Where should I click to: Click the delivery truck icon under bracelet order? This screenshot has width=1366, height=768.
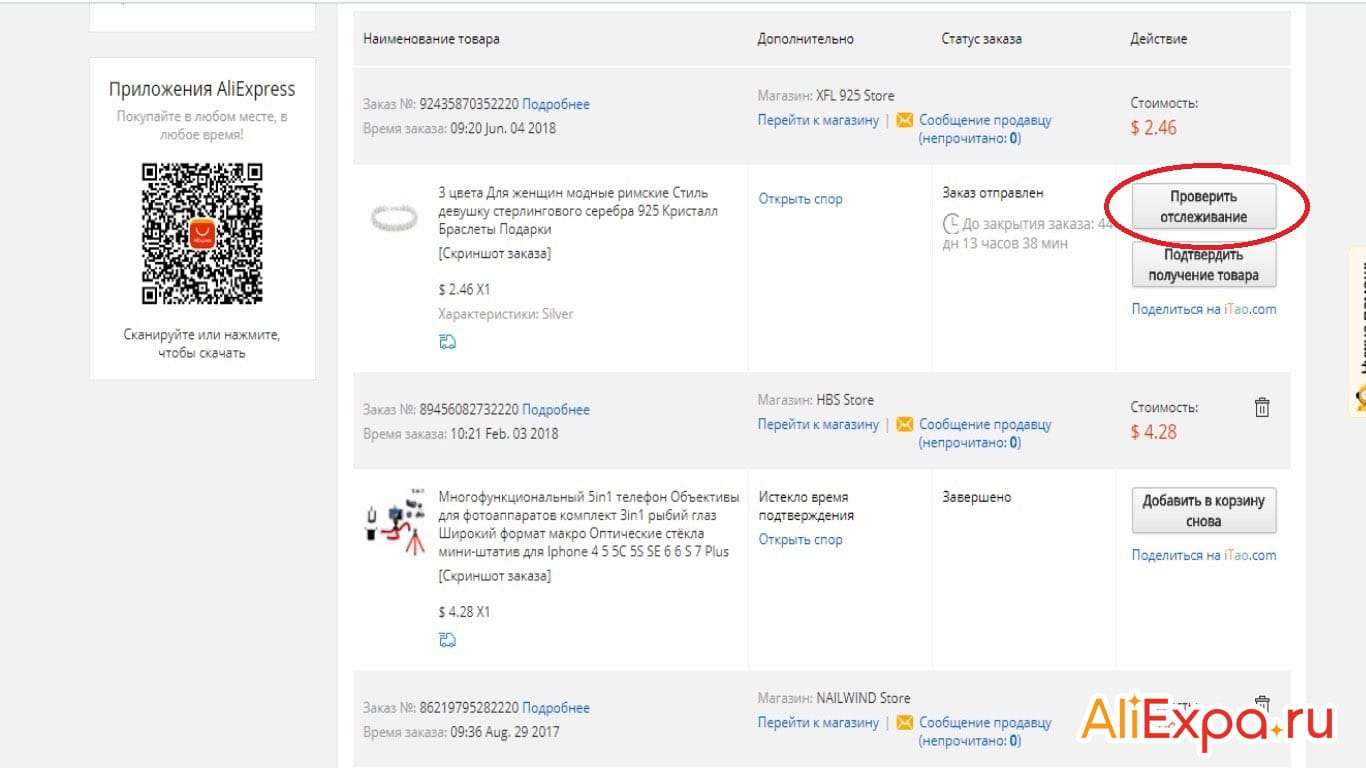(x=447, y=342)
